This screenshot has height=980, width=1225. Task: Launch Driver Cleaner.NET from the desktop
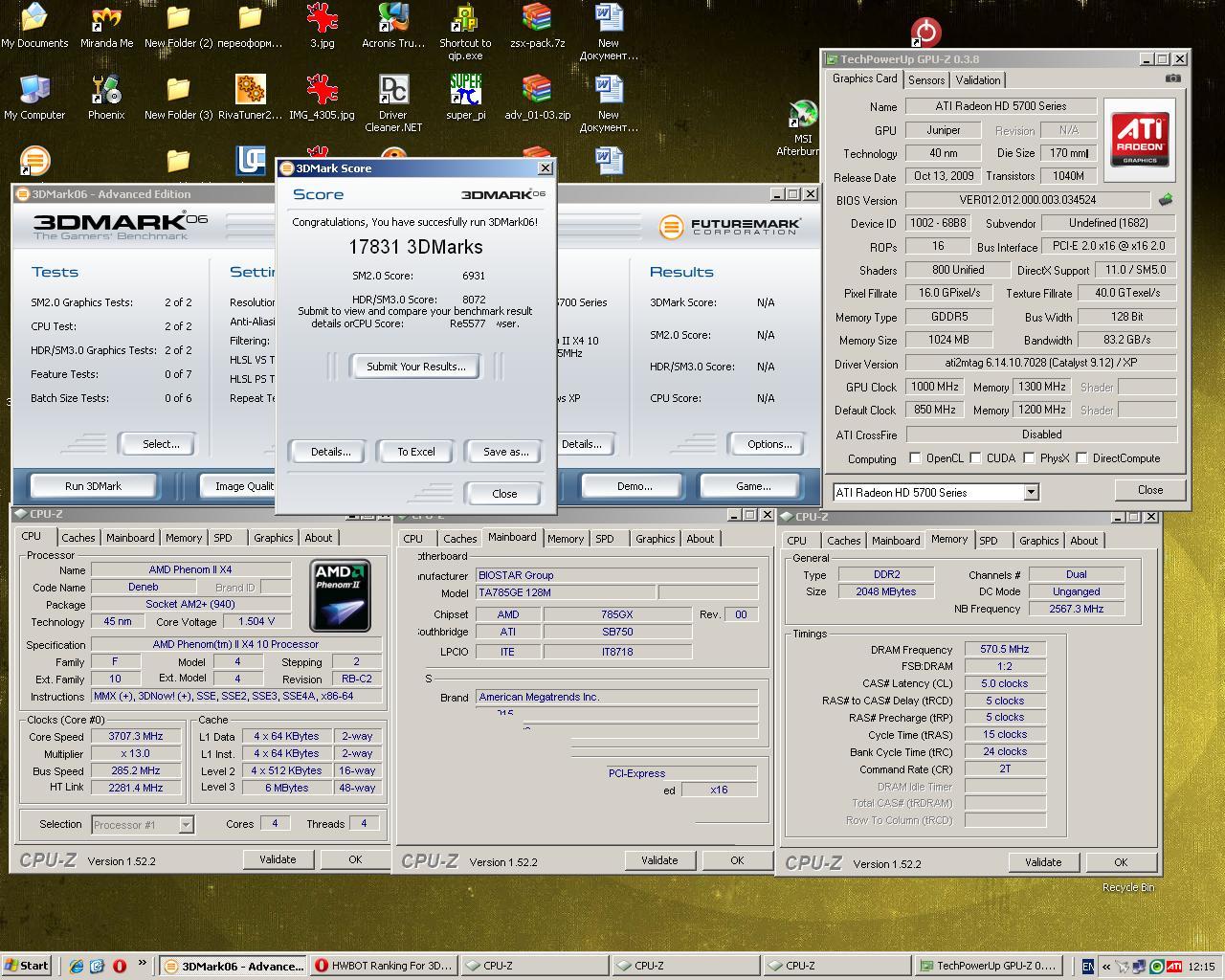(x=393, y=102)
